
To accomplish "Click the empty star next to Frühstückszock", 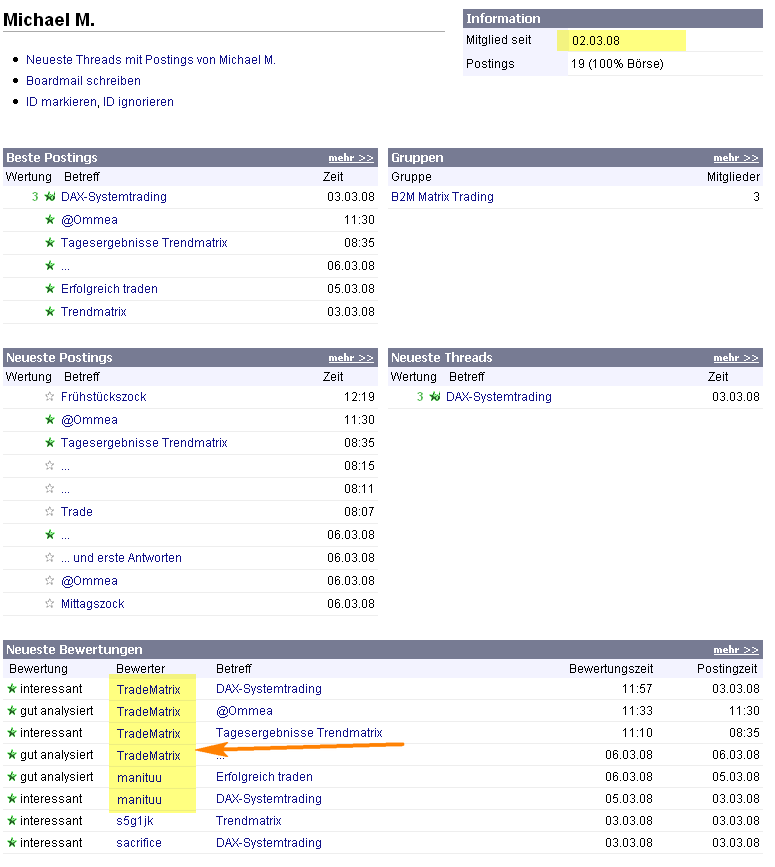I will click(x=48, y=397).
